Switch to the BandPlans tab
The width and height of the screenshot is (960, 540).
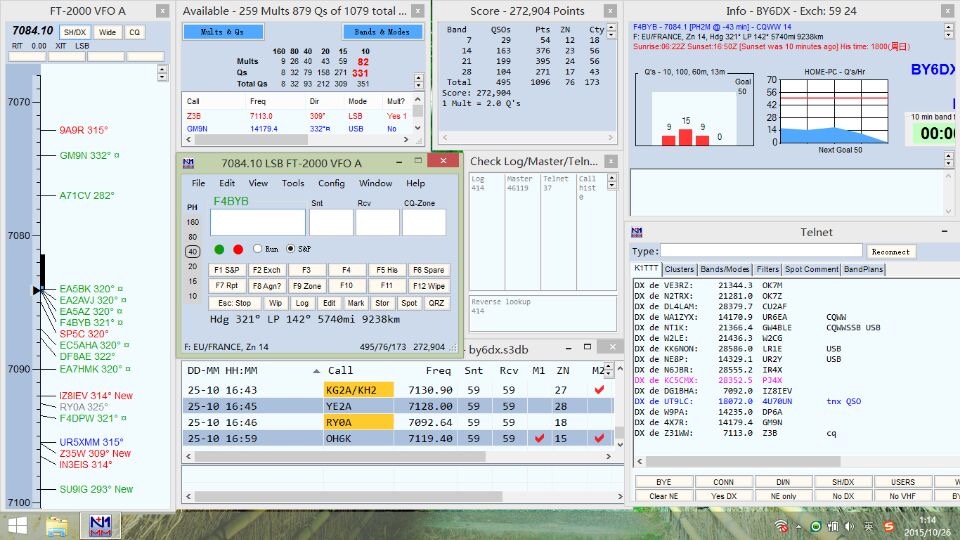pos(863,269)
